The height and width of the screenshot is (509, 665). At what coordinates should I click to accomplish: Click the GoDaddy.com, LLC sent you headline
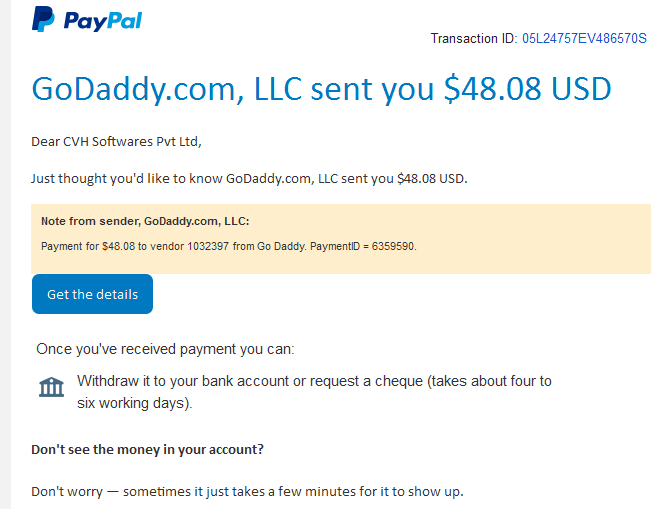click(233, 89)
